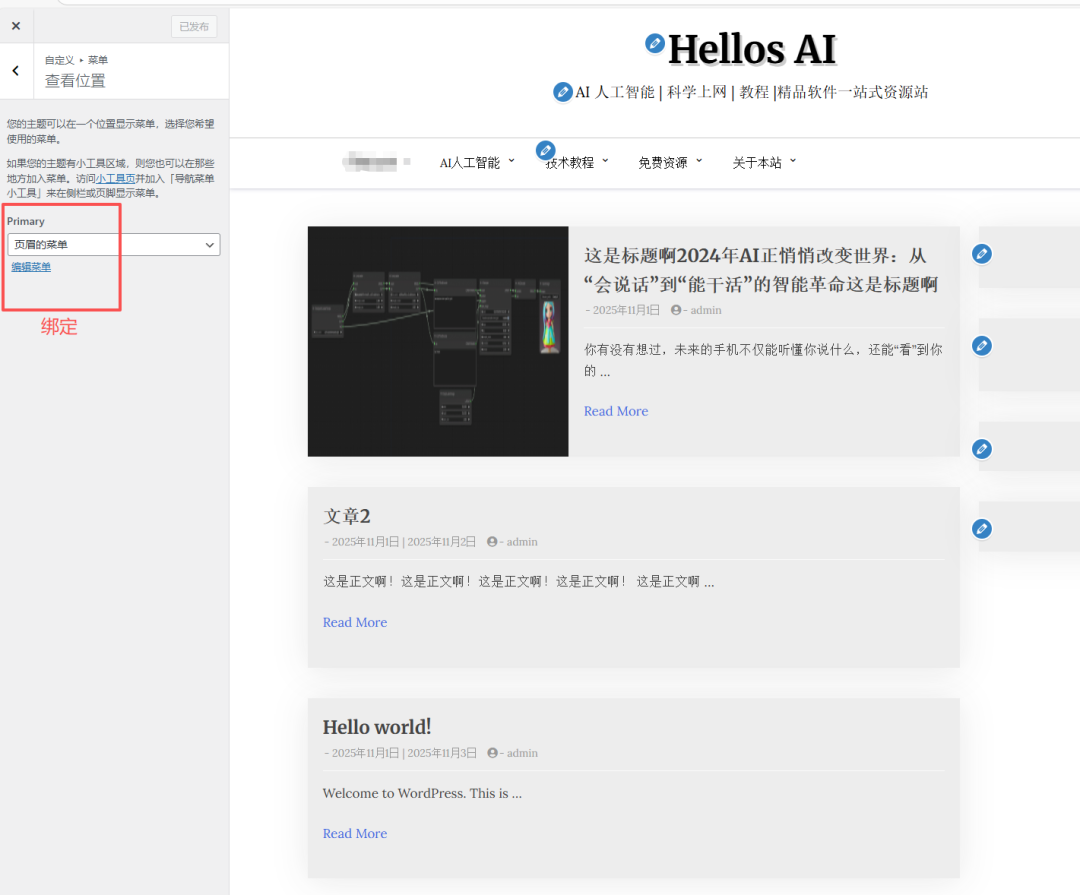The width and height of the screenshot is (1080, 895).
Task: Click Read More under the 文章2 post
Action: point(354,622)
